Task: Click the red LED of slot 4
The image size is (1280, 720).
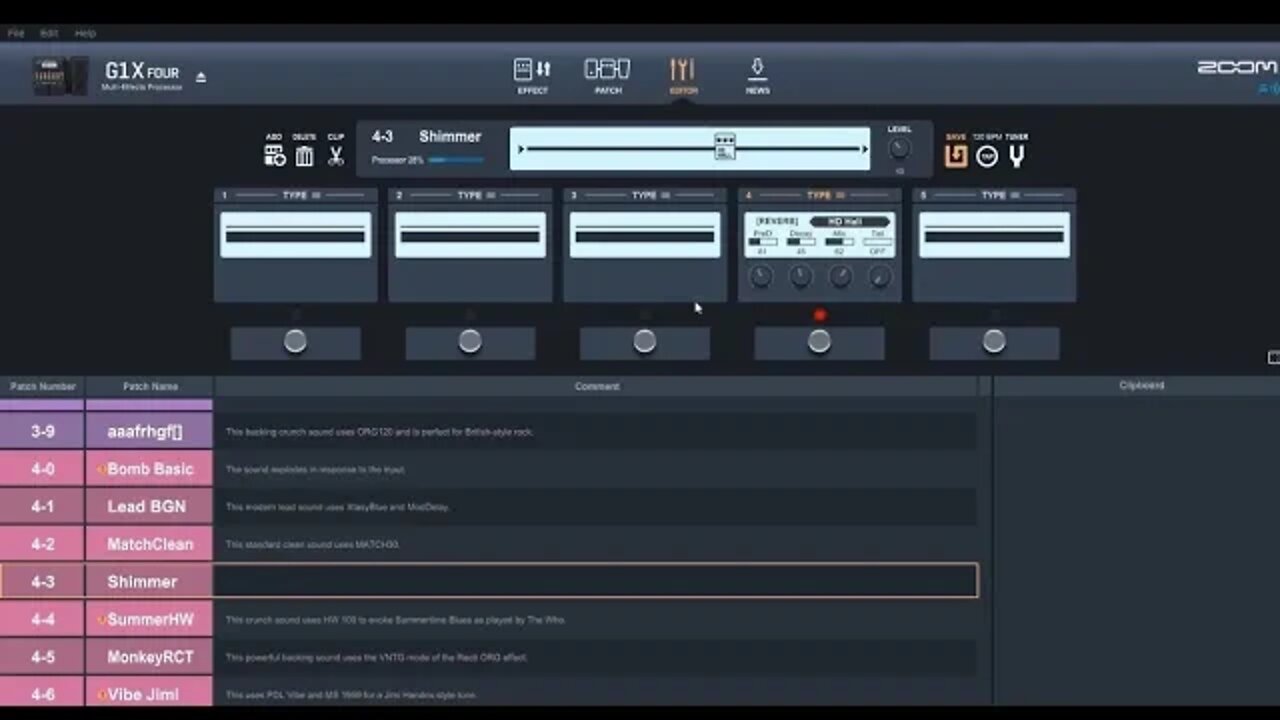Action: click(x=820, y=315)
